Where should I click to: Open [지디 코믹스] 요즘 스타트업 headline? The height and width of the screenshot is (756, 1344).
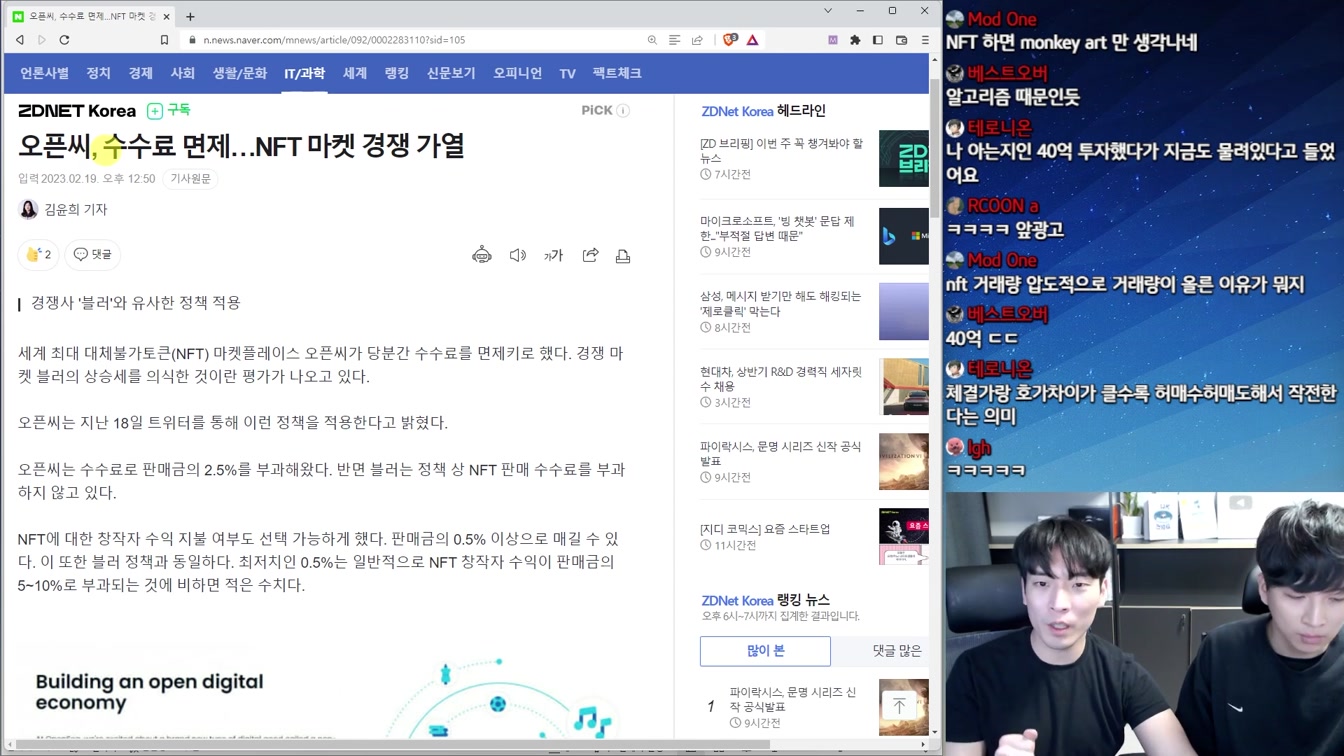tap(765, 529)
